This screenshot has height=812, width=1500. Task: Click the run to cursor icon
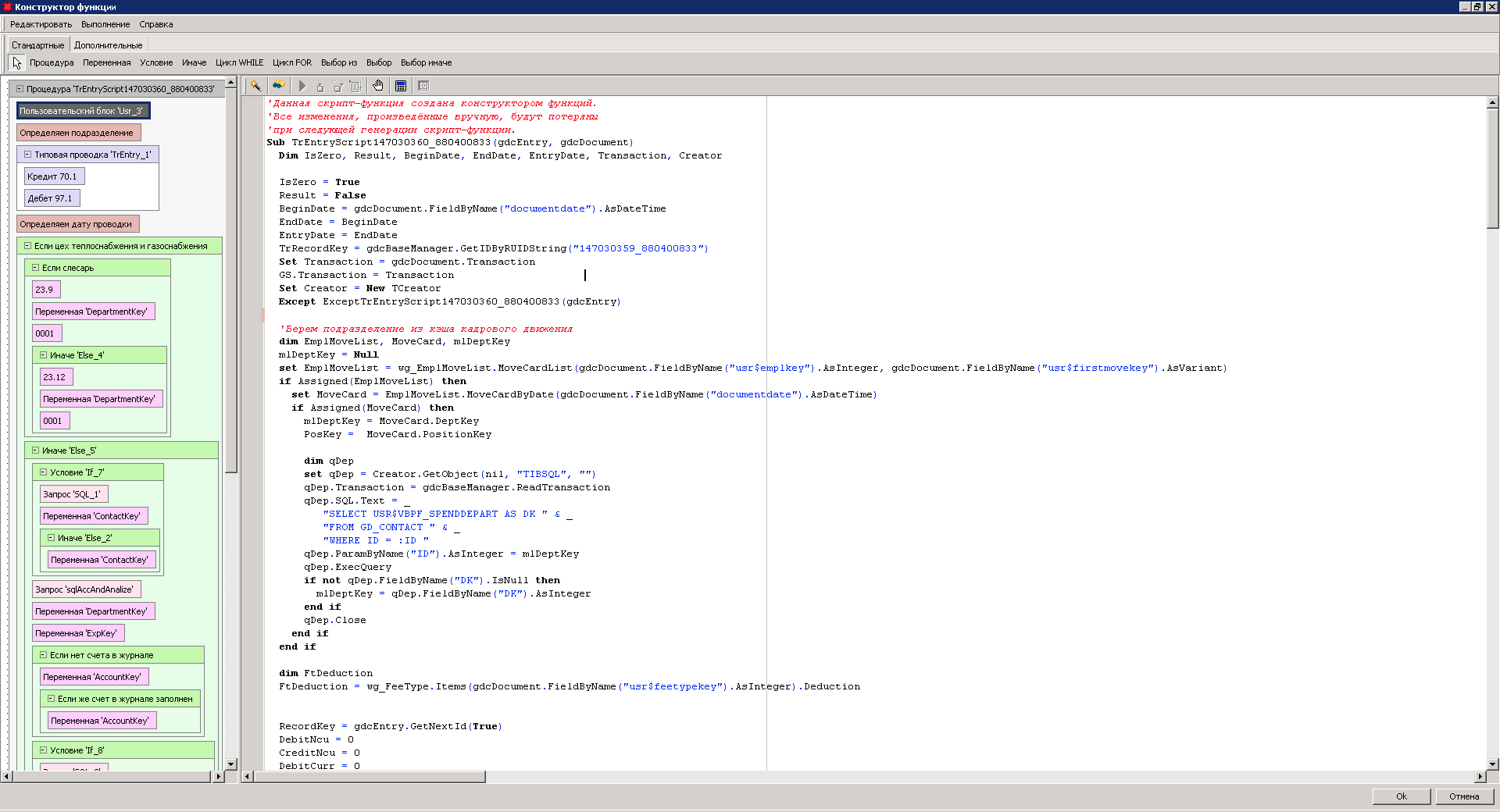(355, 86)
